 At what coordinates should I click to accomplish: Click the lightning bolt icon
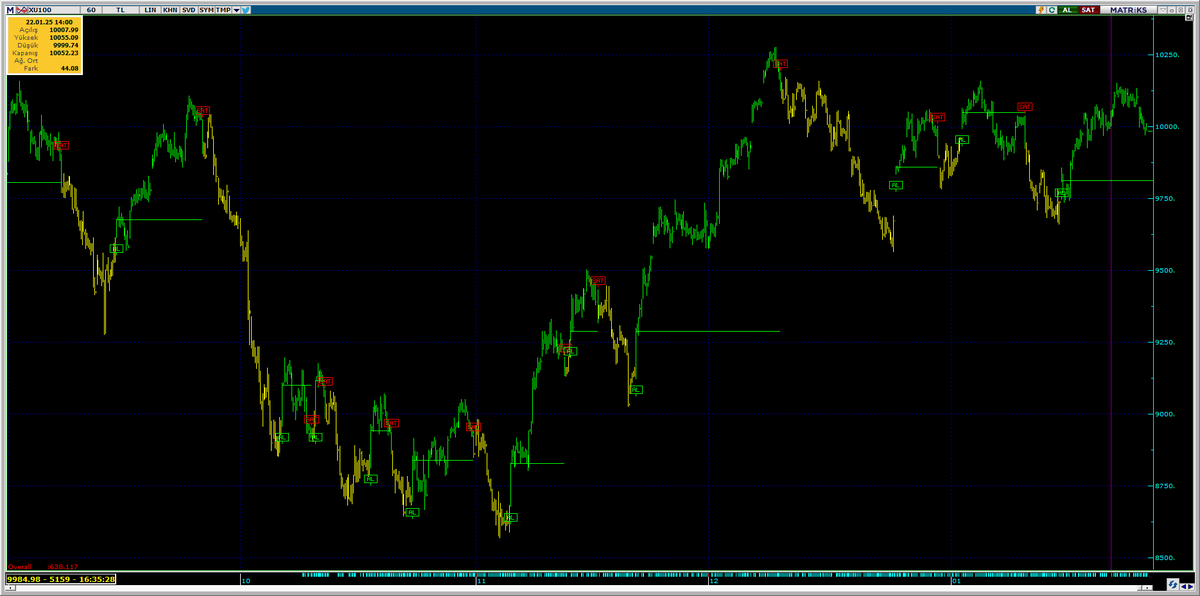pos(1041,10)
